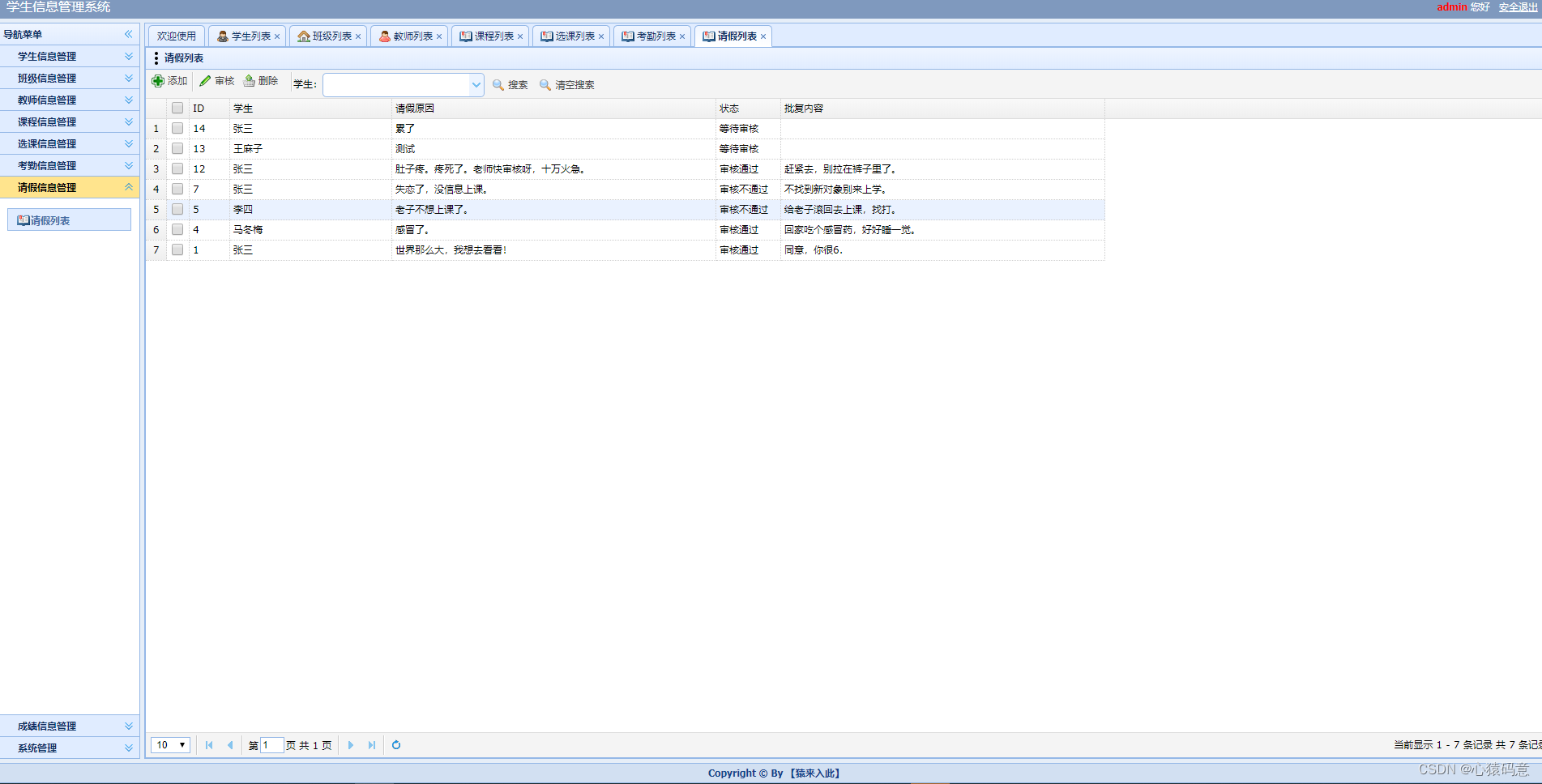This screenshot has width=1542, height=784.
Task: Select cell text 马冬梅
Action: [248, 230]
